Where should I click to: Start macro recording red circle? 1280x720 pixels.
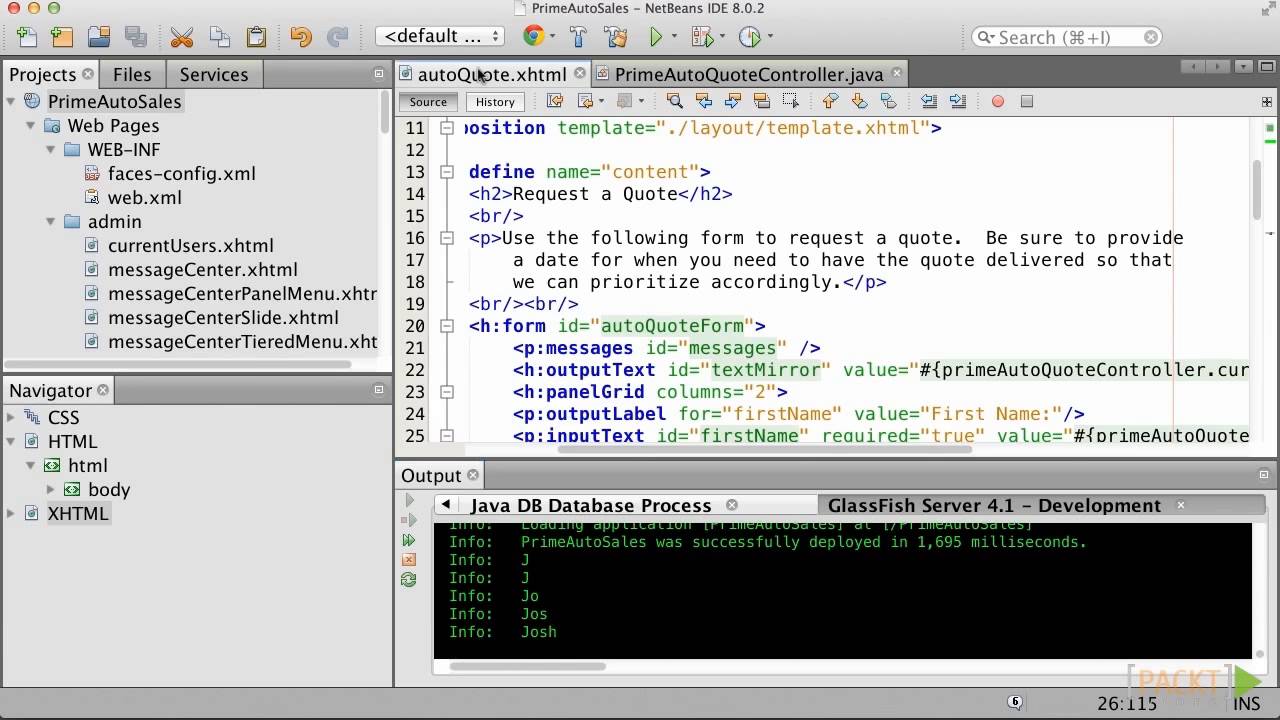point(997,101)
